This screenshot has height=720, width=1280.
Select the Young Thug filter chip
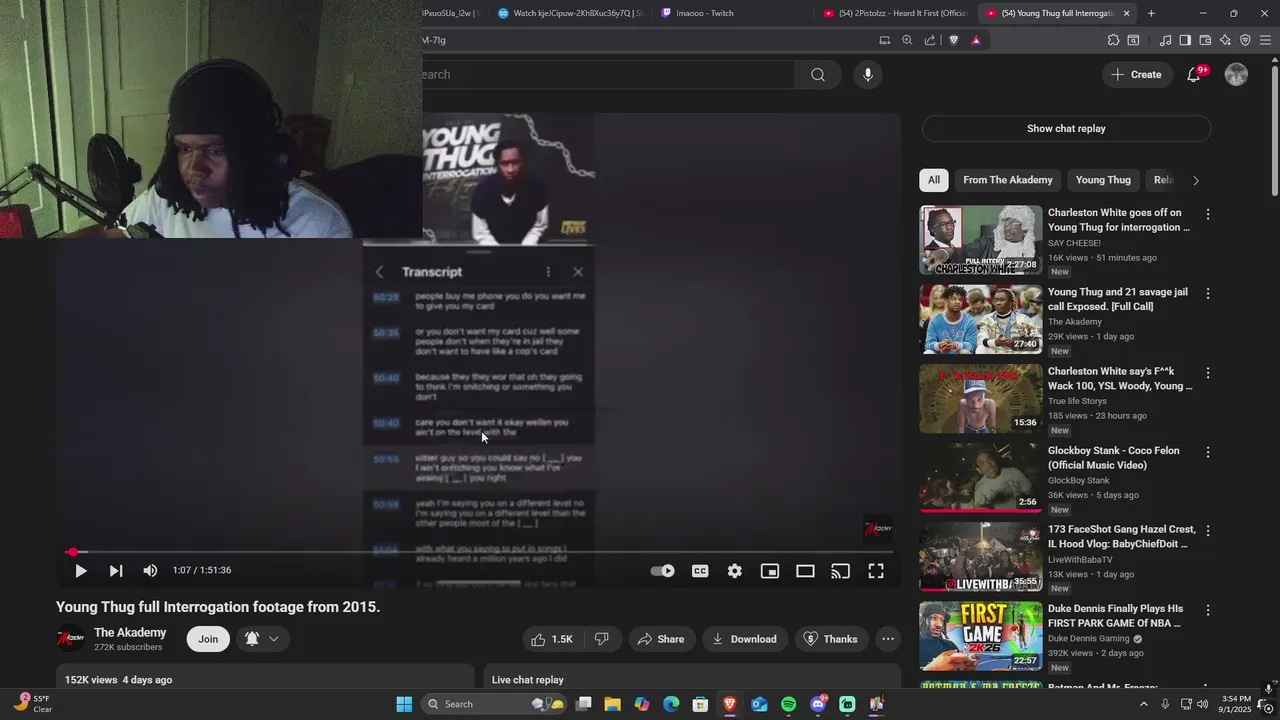coord(1103,180)
